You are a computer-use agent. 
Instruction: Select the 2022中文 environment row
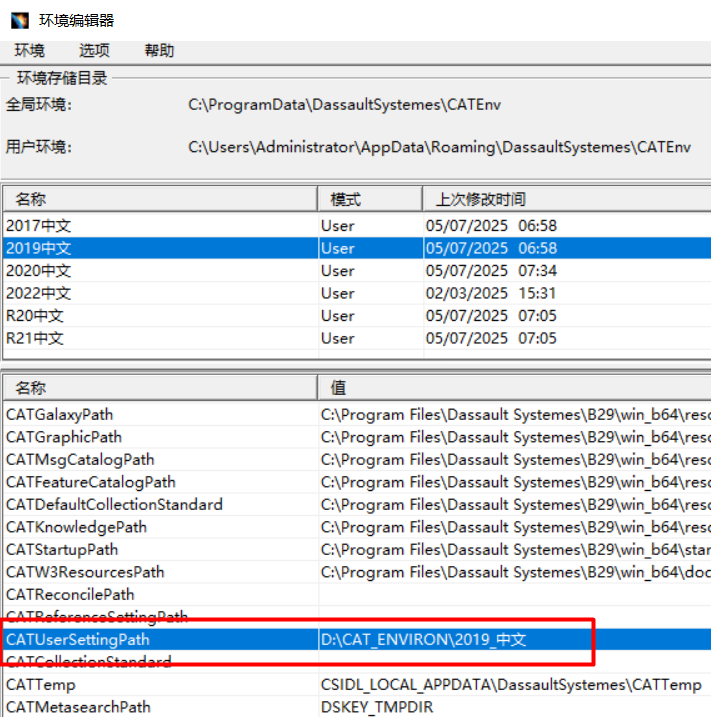(38, 293)
